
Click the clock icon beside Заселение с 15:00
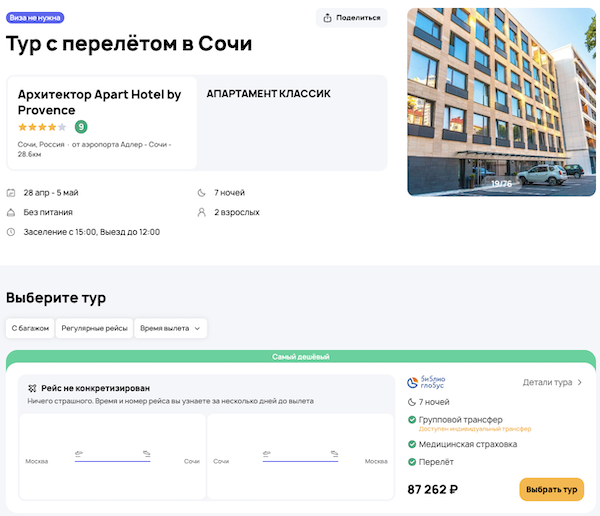pos(11,232)
